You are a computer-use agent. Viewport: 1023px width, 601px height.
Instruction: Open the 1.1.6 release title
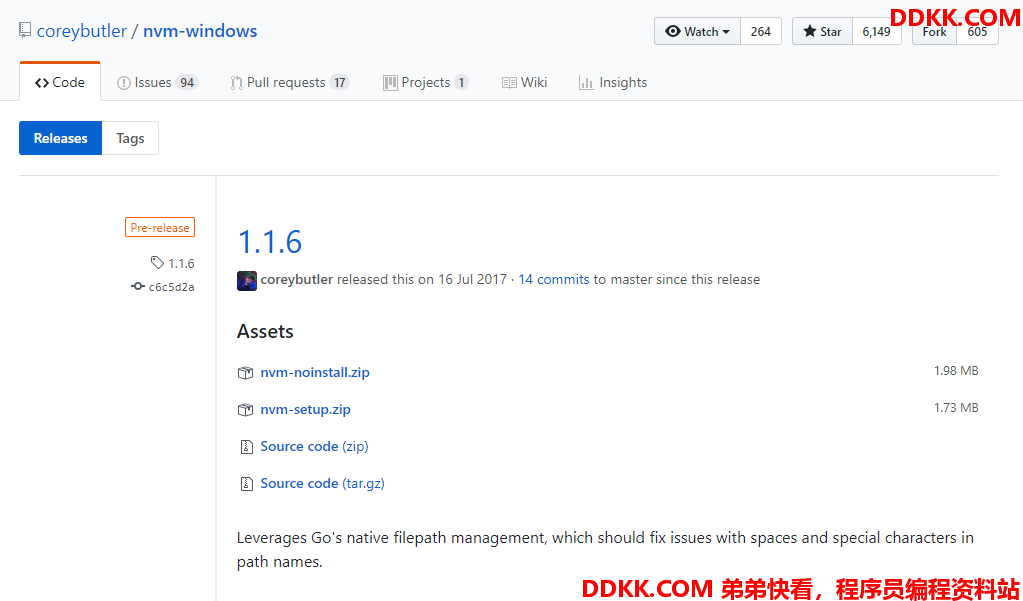click(x=269, y=241)
